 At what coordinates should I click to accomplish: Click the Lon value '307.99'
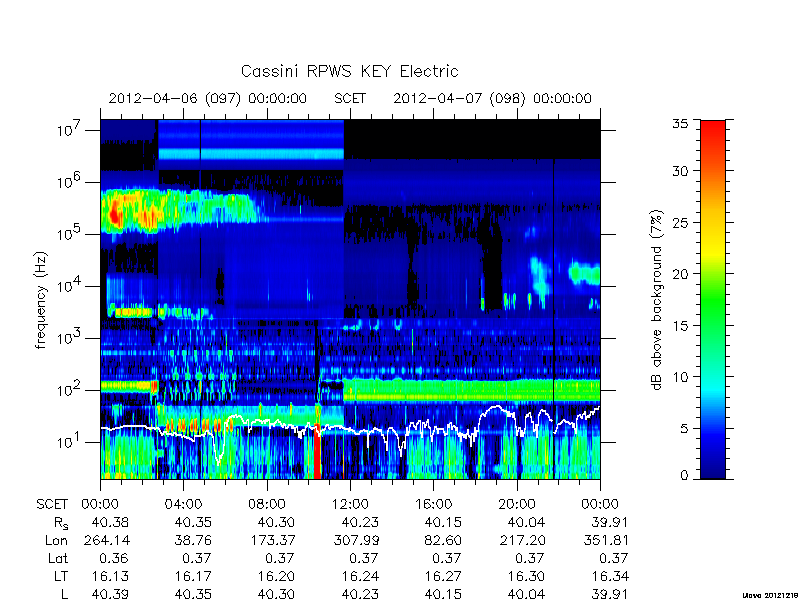point(355,540)
